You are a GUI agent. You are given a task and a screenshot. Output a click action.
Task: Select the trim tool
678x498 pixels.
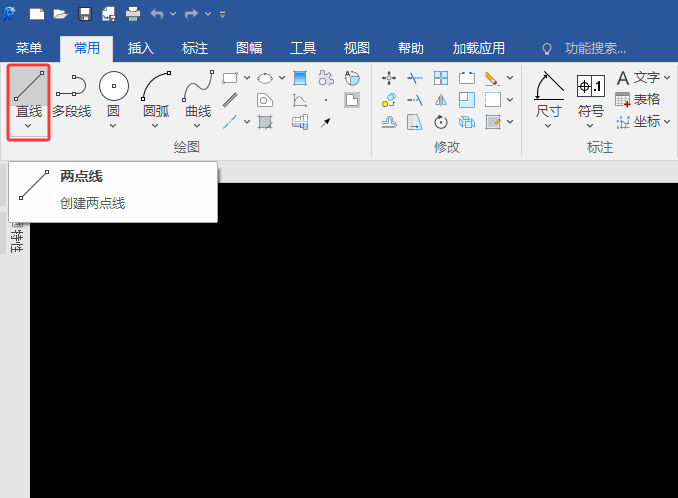coord(415,78)
